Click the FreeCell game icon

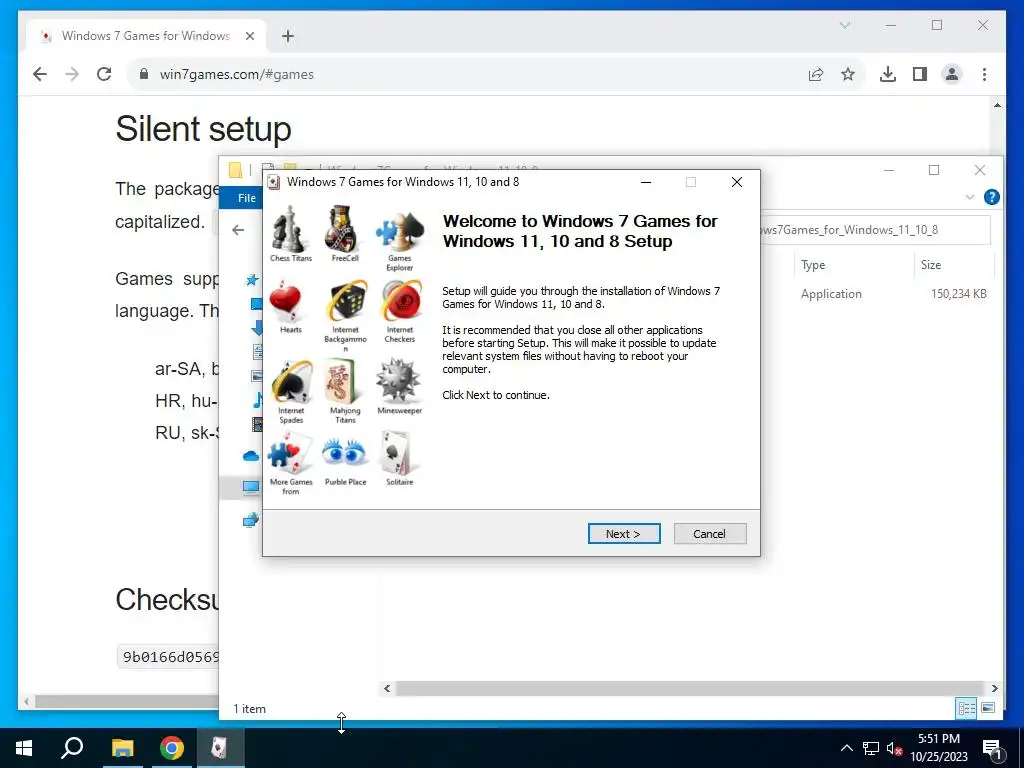[x=343, y=229]
